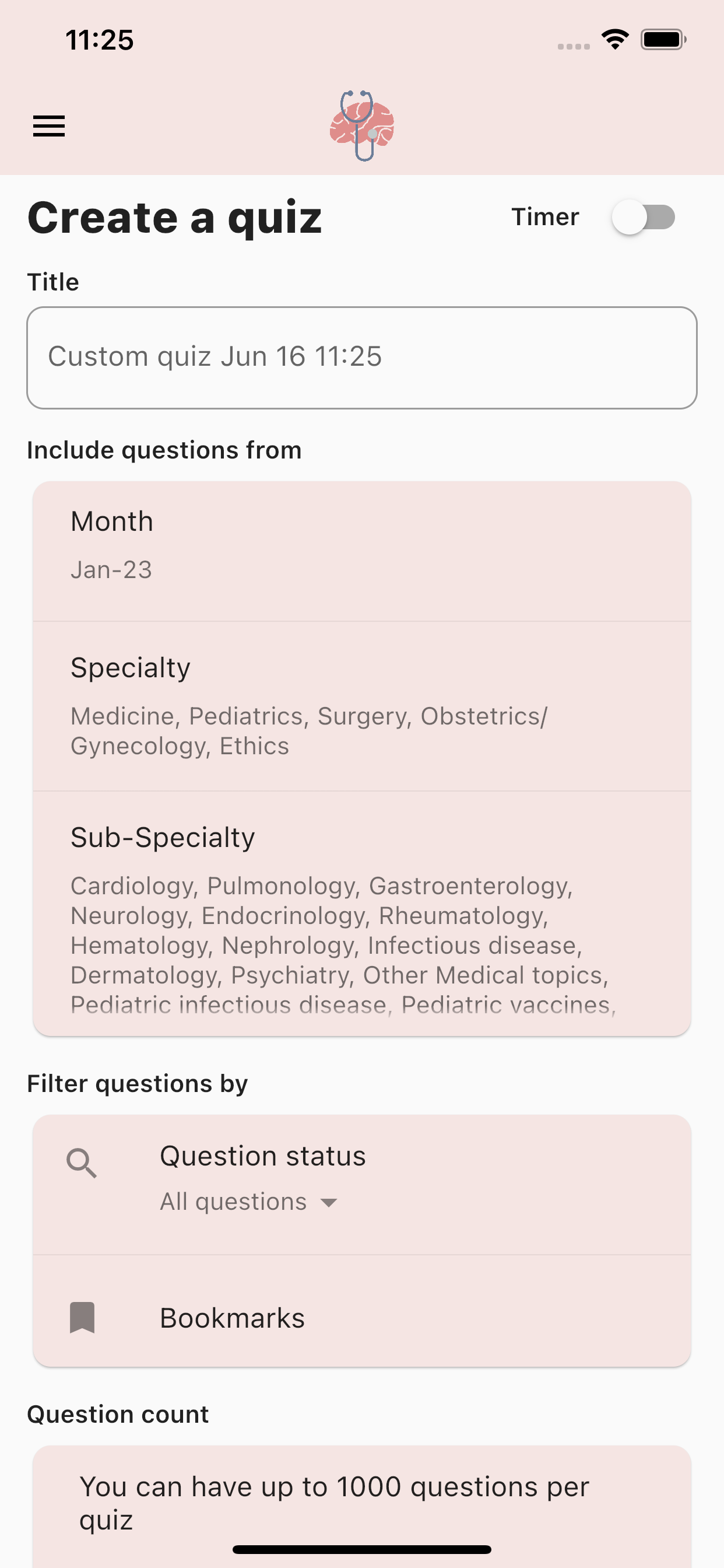Open the Specialty selection row
This screenshot has width=724, height=1568.
362,706
